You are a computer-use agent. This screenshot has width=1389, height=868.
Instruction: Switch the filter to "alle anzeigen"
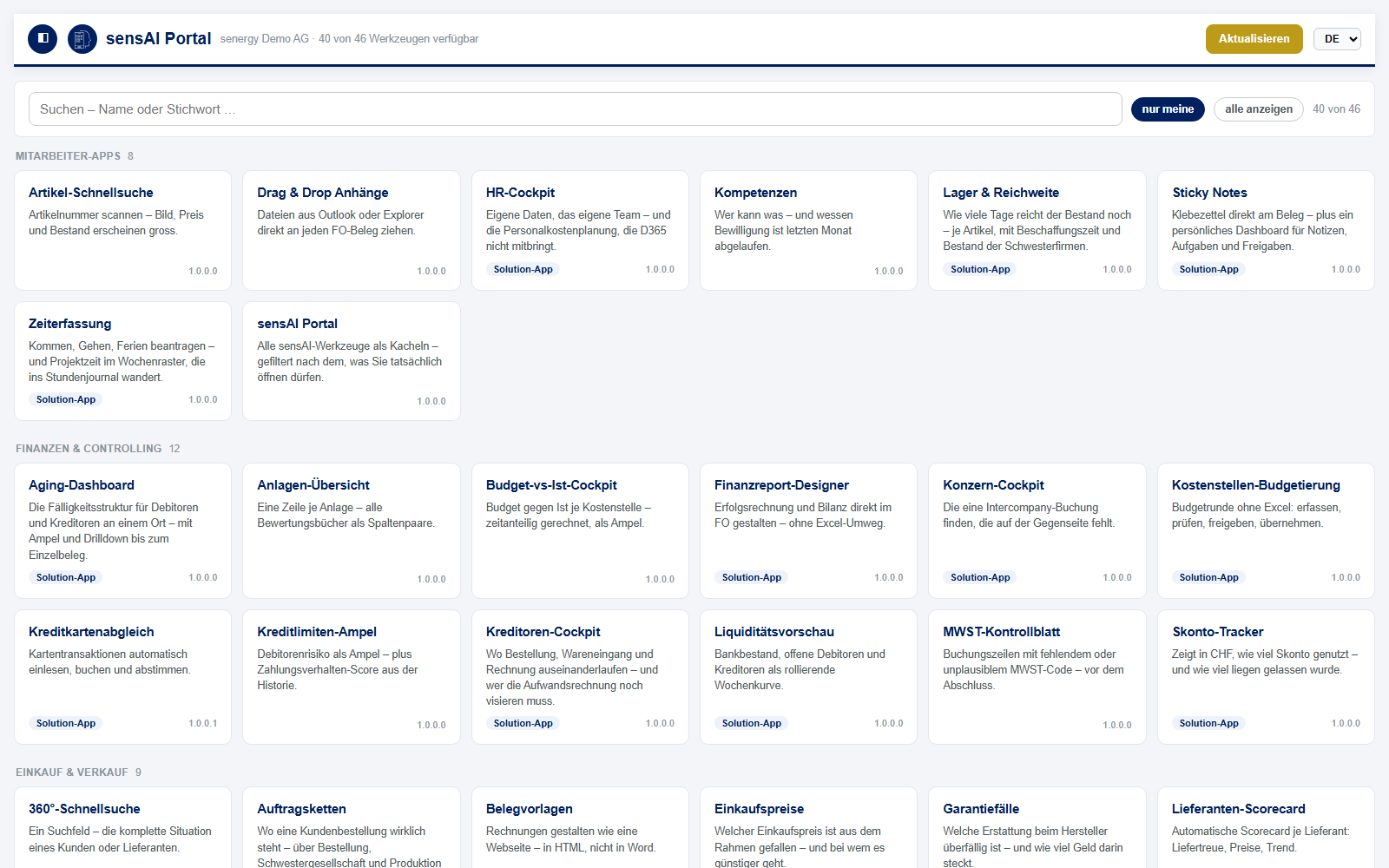1259,109
